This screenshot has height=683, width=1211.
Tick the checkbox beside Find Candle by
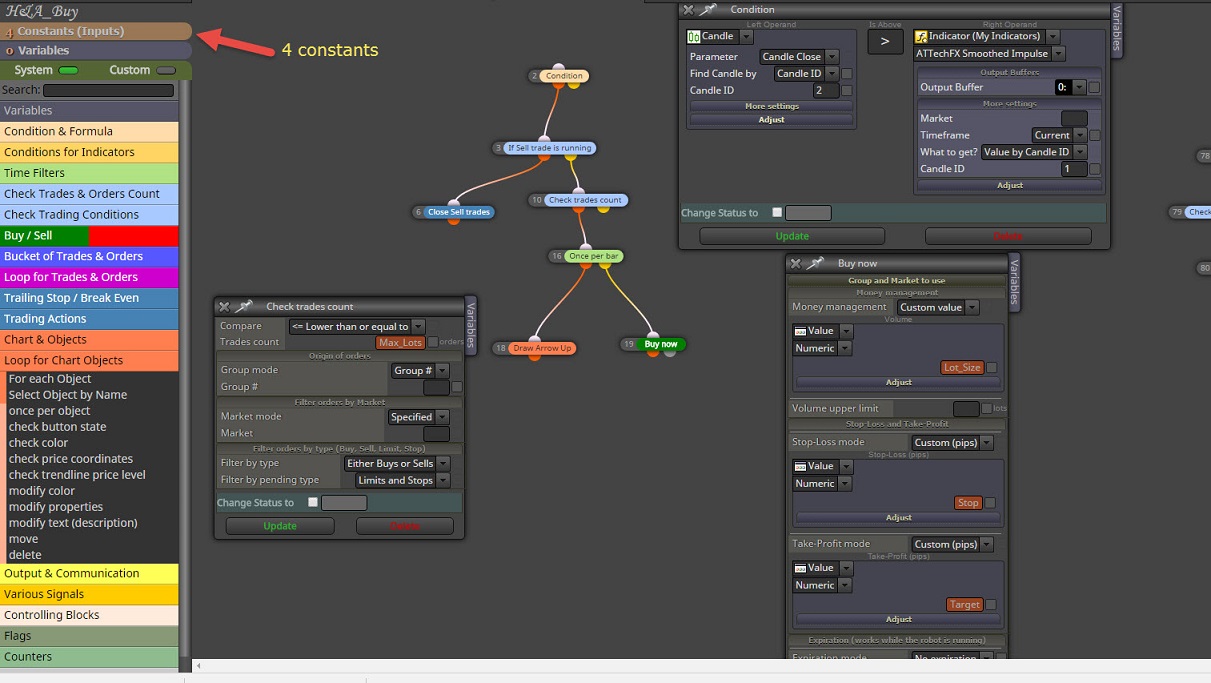(x=847, y=73)
